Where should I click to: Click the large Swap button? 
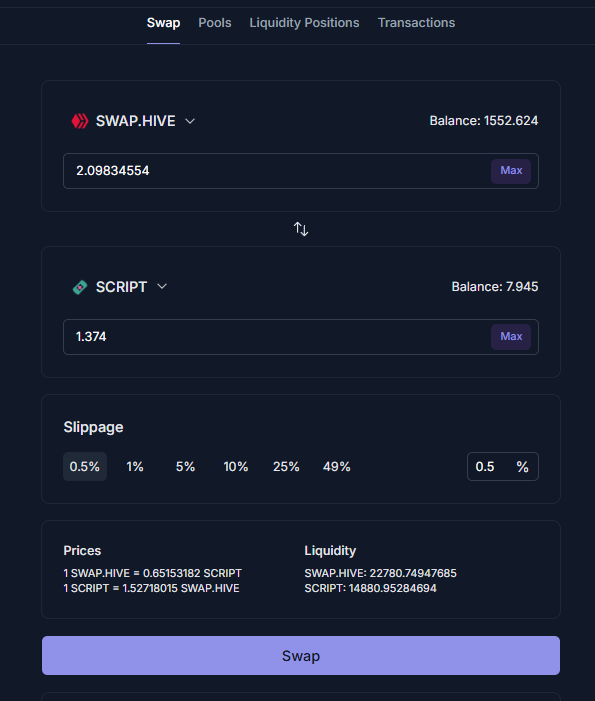(301, 655)
